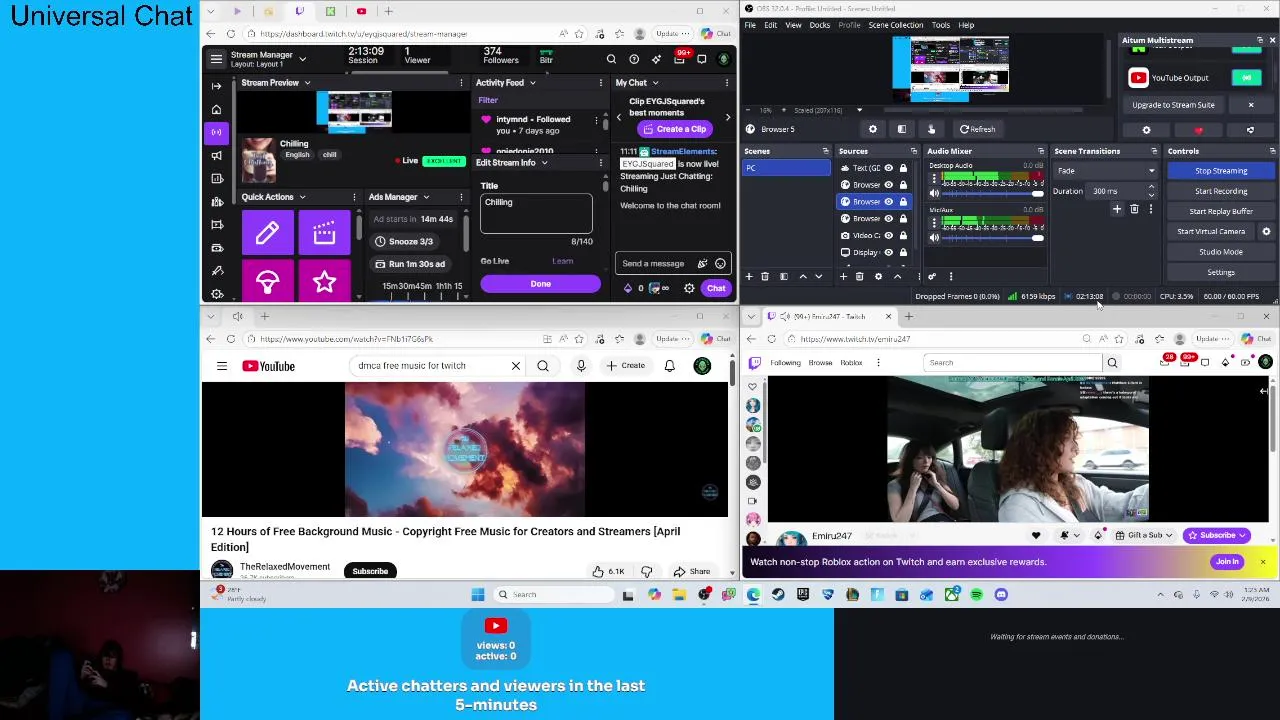The image size is (1280, 720).
Task: Open advanced audio properties gears icon in OBS mixer
Action: (932, 276)
